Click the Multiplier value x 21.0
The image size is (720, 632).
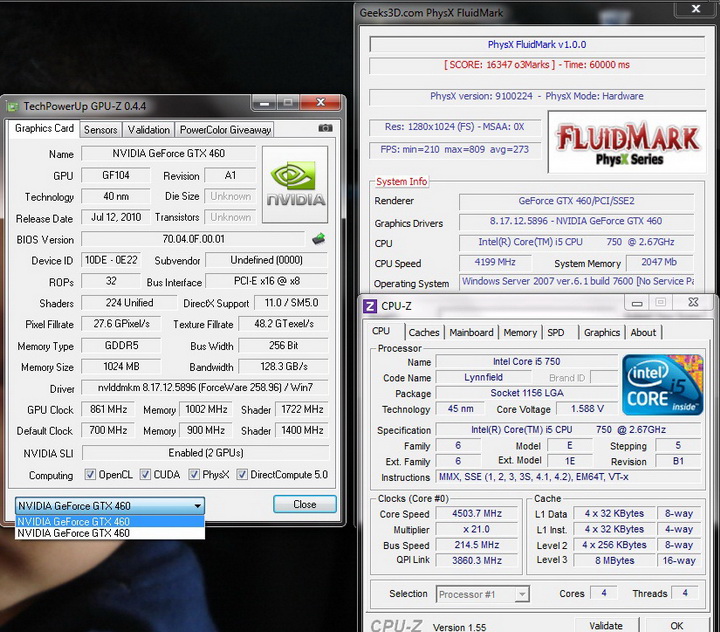point(477,529)
